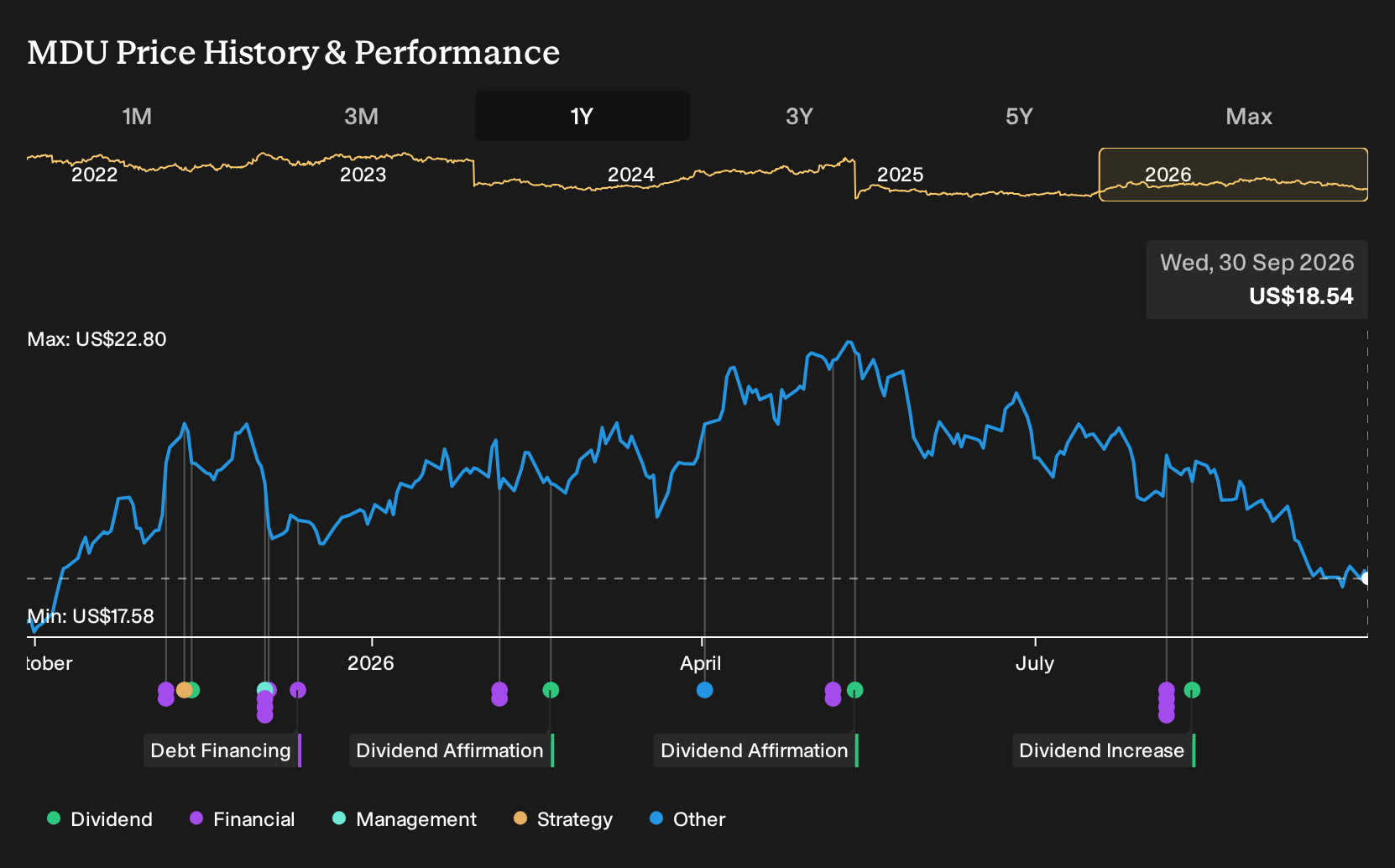The image size is (1395, 868).
Task: Open Dividend Affirmation label near April
Action: point(755,750)
